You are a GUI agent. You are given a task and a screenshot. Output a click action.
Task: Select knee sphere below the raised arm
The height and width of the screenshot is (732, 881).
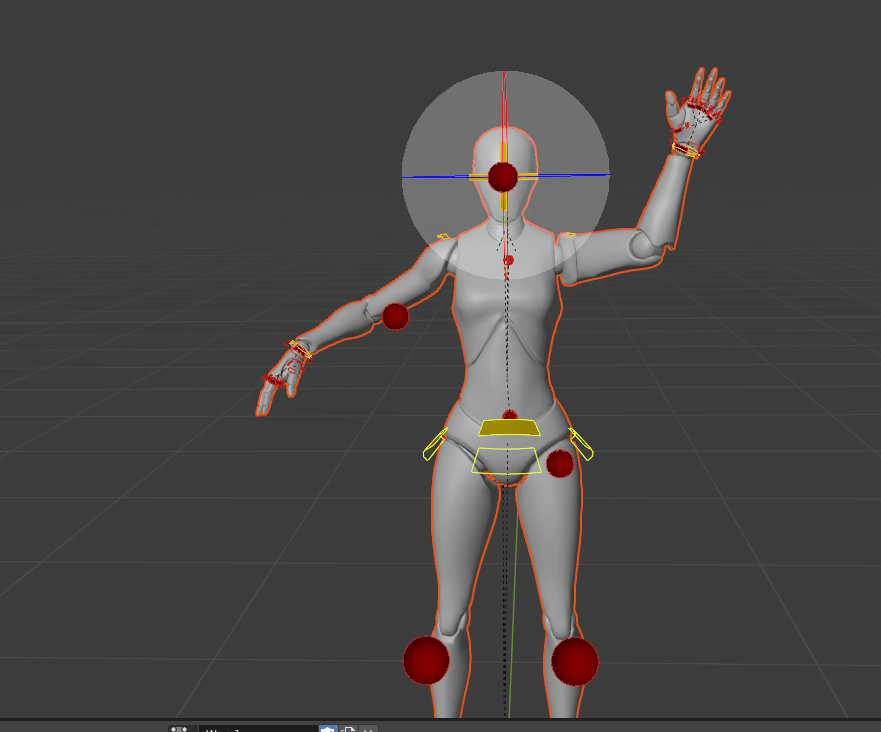575,661
